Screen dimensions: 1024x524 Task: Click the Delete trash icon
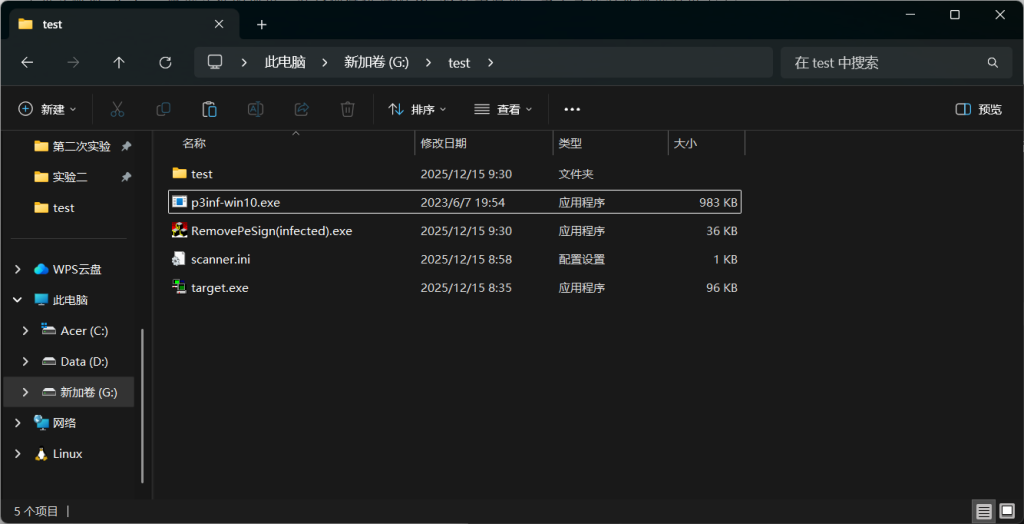click(x=347, y=109)
